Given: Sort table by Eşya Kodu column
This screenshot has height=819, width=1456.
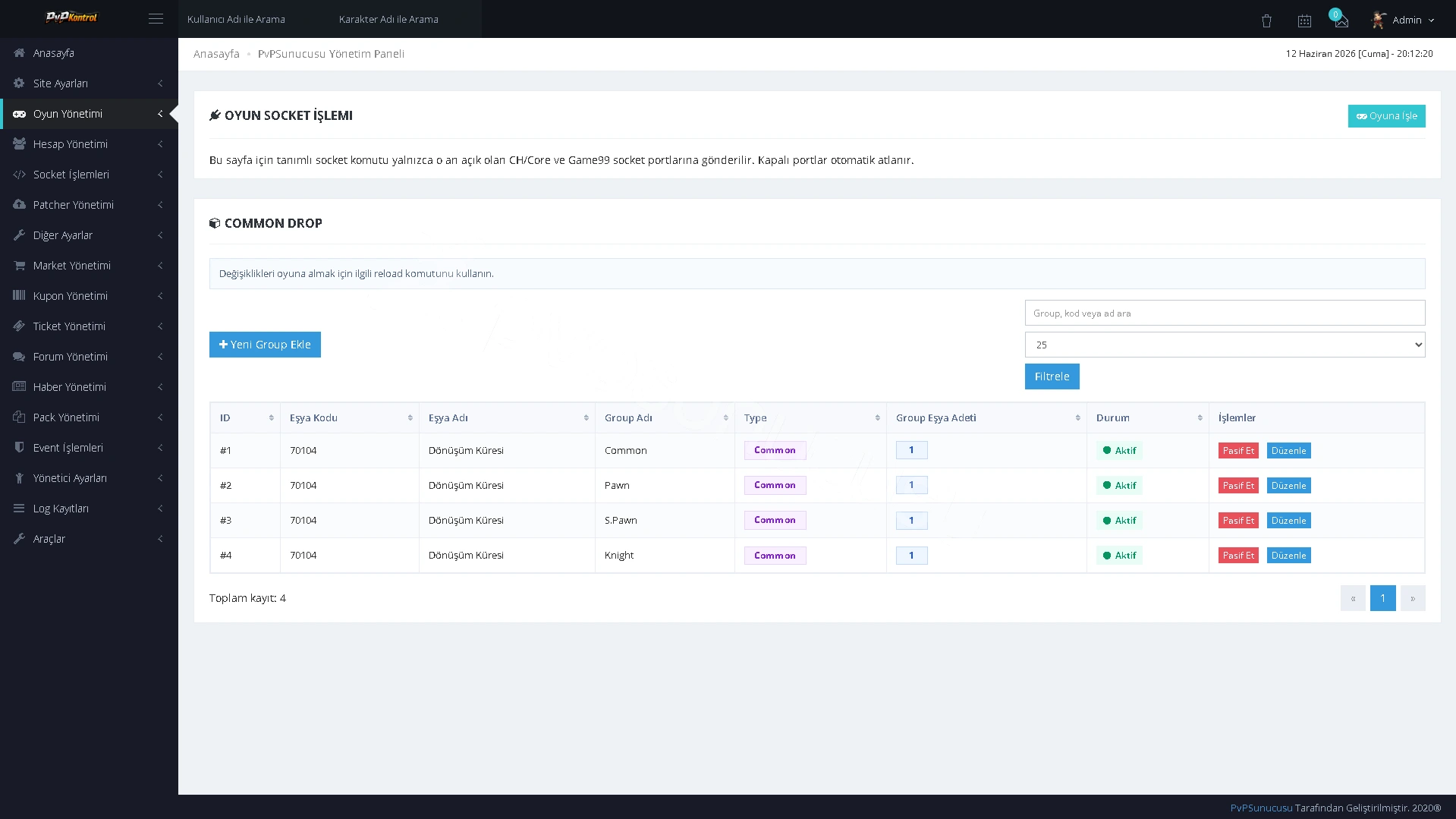Looking at the screenshot, I should pos(350,418).
